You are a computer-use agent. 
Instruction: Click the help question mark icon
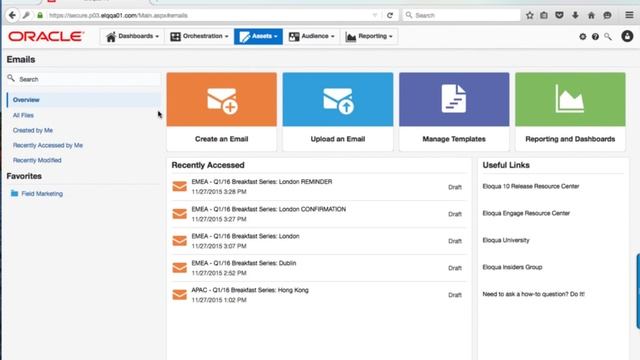(x=595, y=37)
